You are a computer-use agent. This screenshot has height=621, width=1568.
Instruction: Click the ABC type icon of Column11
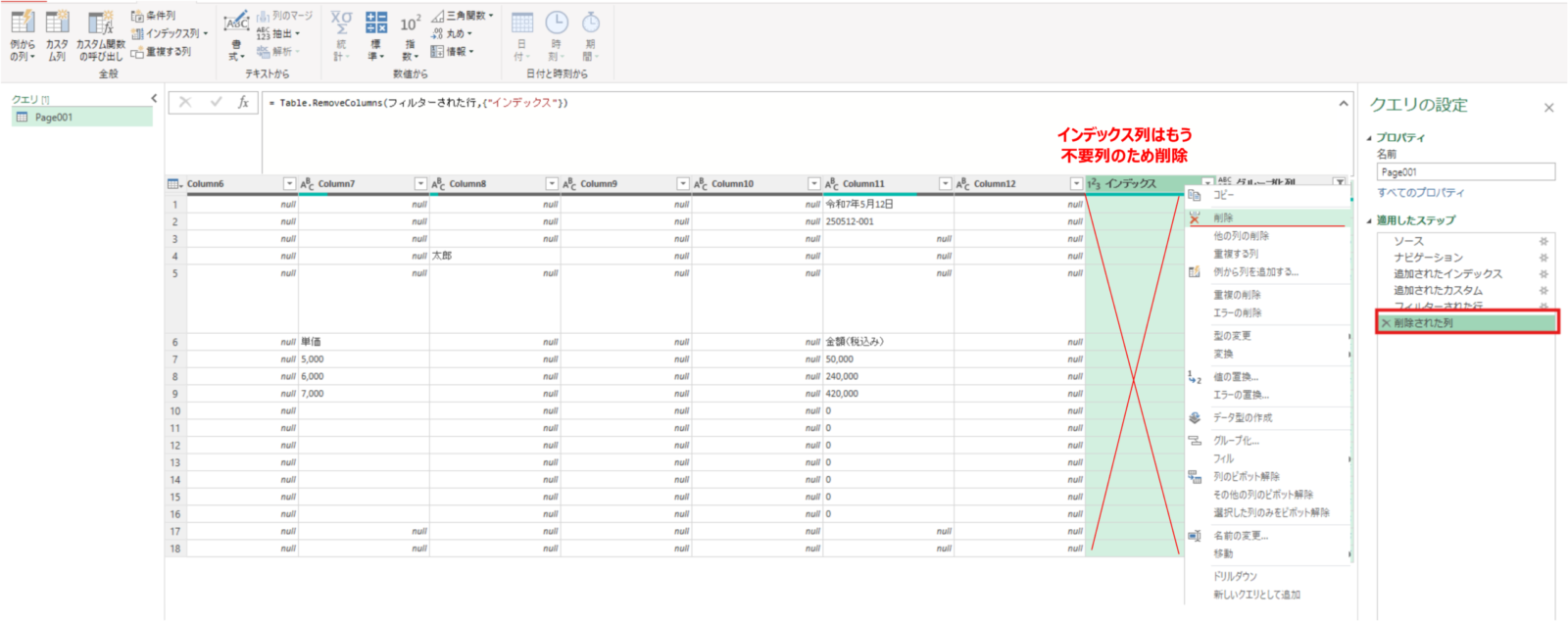coord(832,183)
